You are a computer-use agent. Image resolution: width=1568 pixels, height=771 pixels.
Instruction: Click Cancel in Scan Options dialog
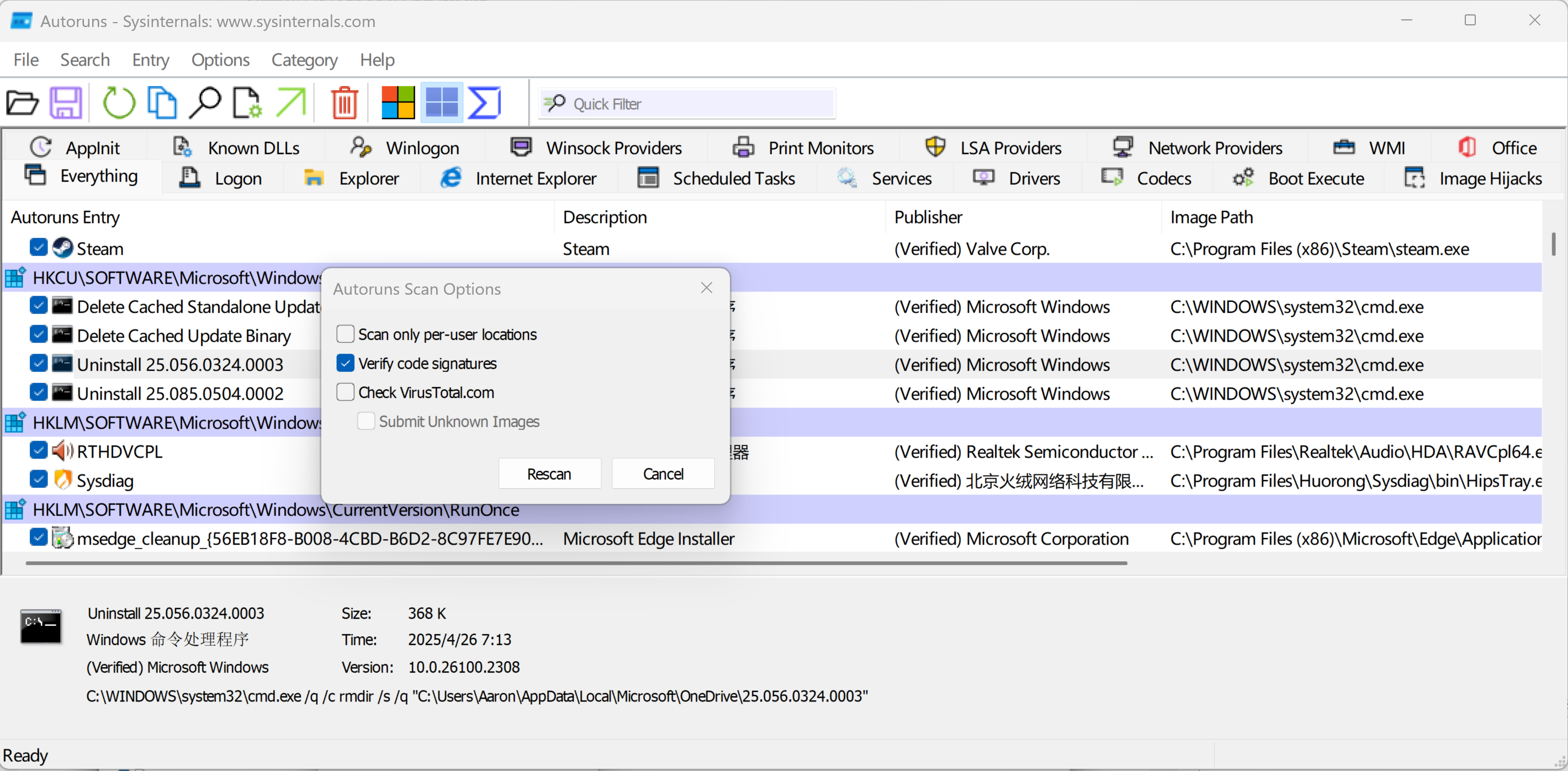click(x=663, y=474)
